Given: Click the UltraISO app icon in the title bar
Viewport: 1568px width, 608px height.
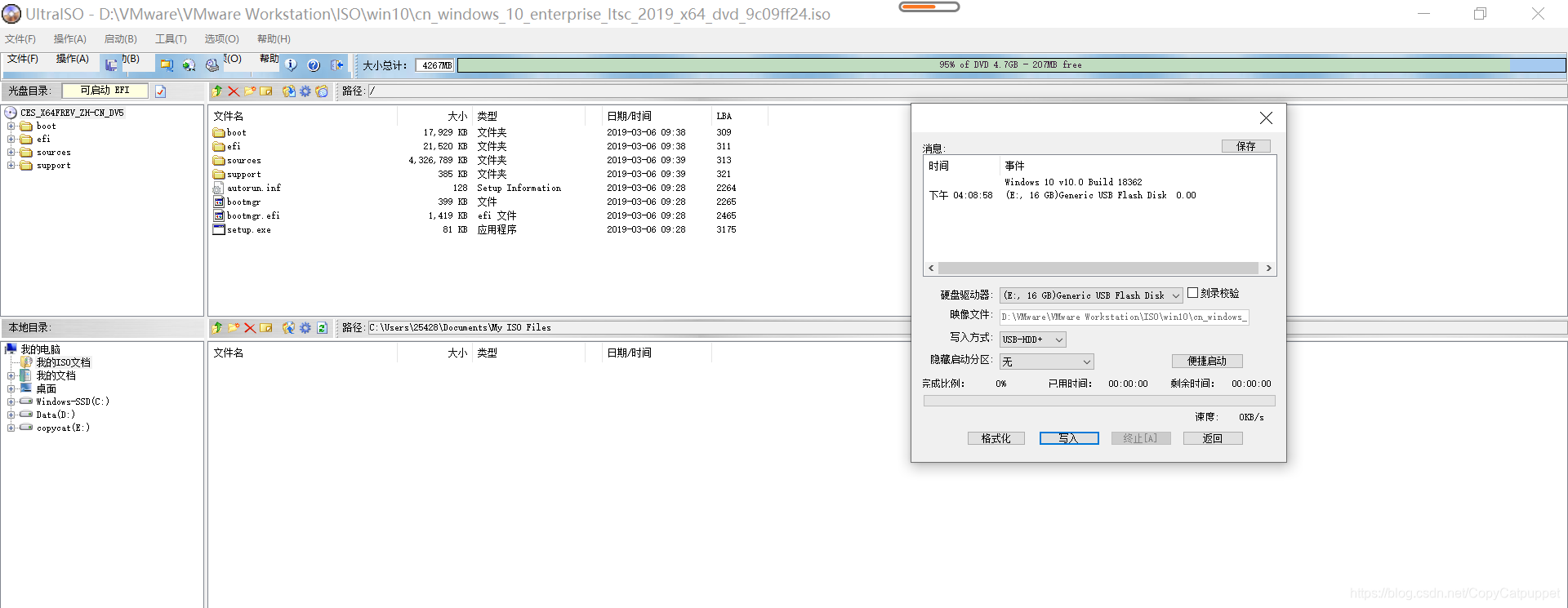Looking at the screenshot, I should point(11,14).
